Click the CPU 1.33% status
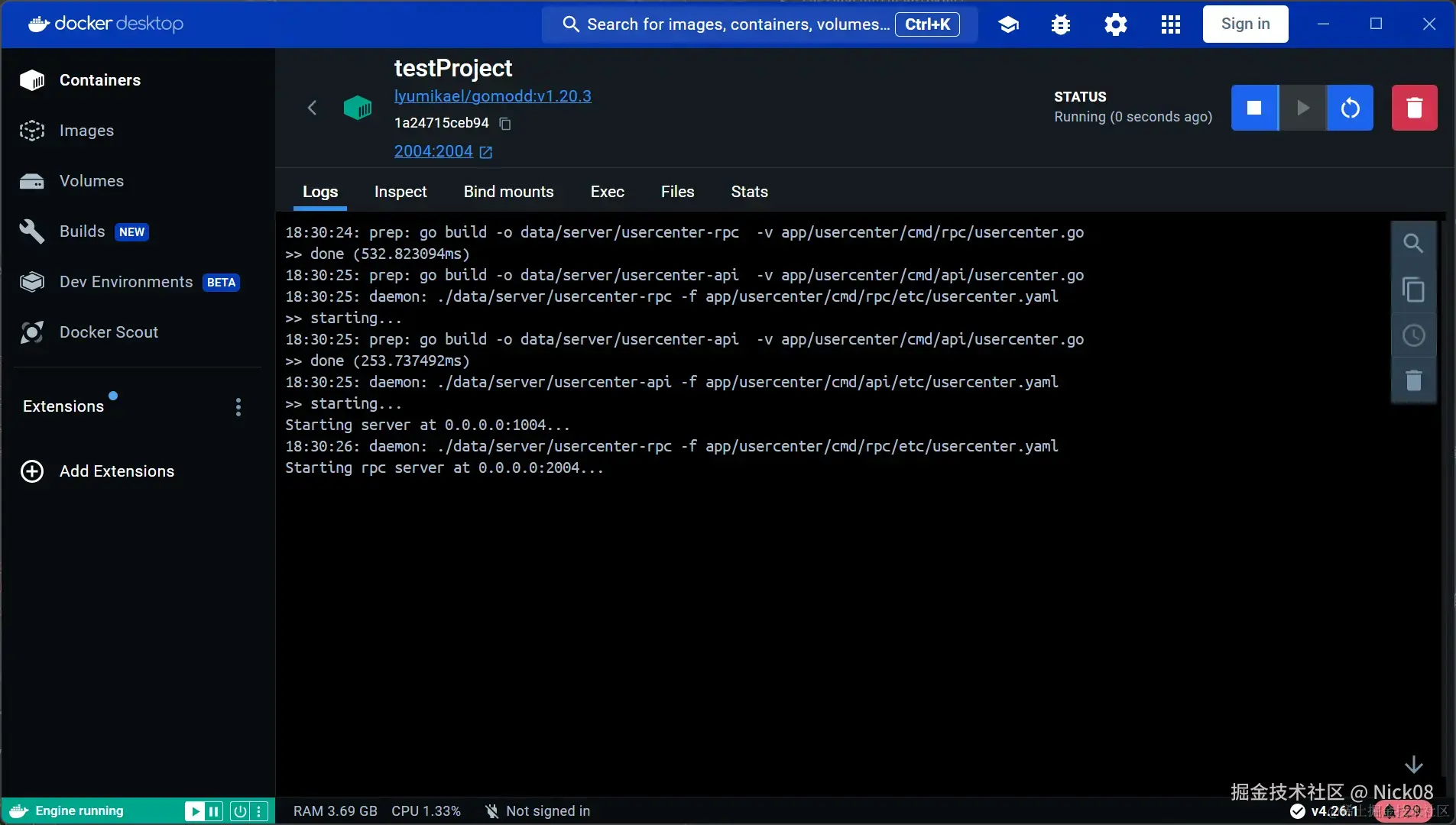 click(426, 811)
